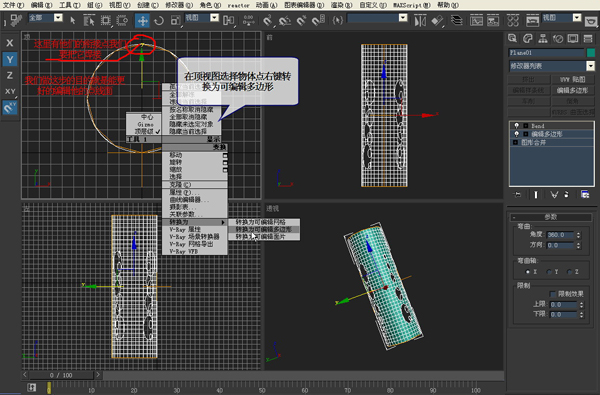Click the Plane01 object color swatch
Image resolution: width=600 pixels, height=395 pixels.
(x=591, y=52)
